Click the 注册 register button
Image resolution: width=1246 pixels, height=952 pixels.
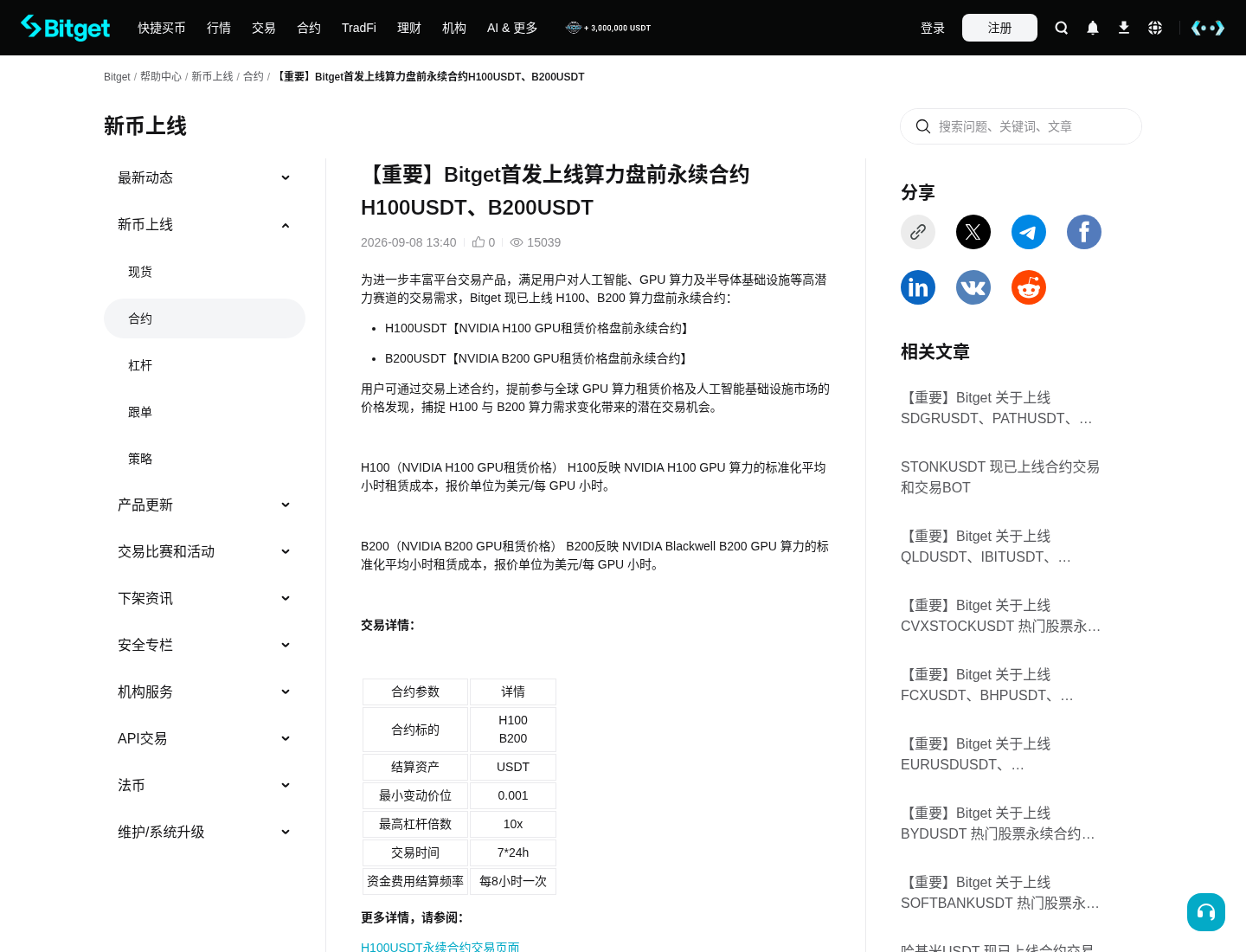[999, 28]
